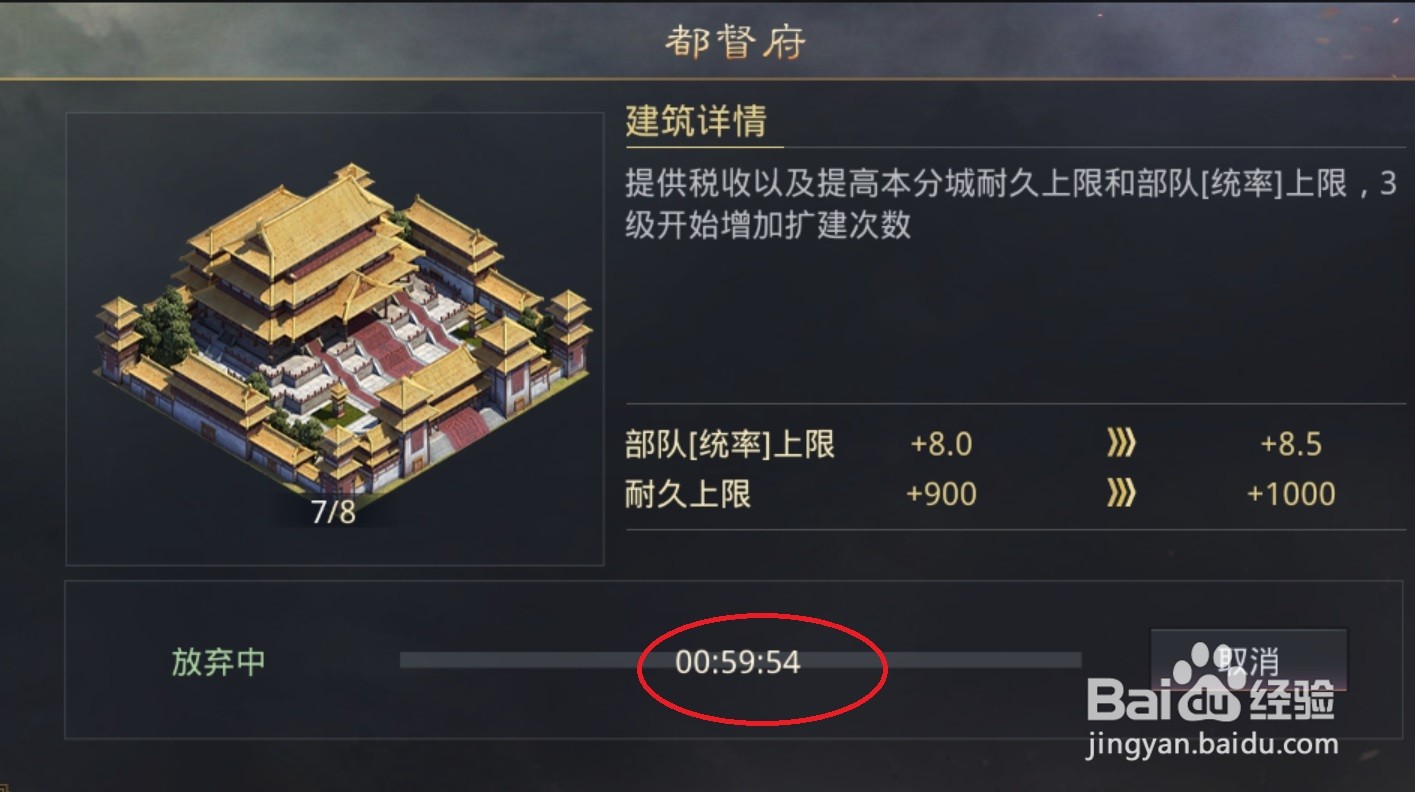The image size is (1415, 792).
Task: Click the 部队[统率]上限 stat label
Action: click(730, 444)
